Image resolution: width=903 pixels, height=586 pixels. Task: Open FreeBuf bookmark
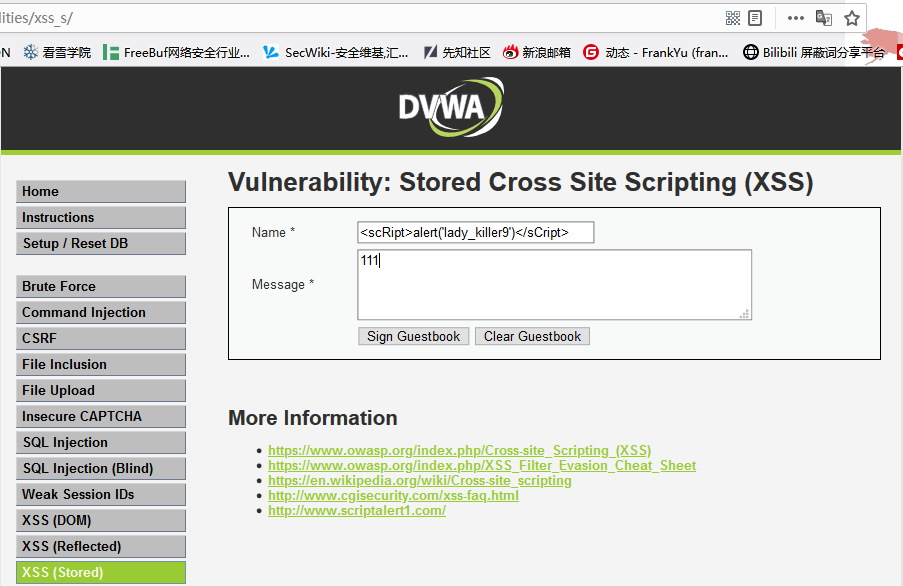[x=177, y=52]
